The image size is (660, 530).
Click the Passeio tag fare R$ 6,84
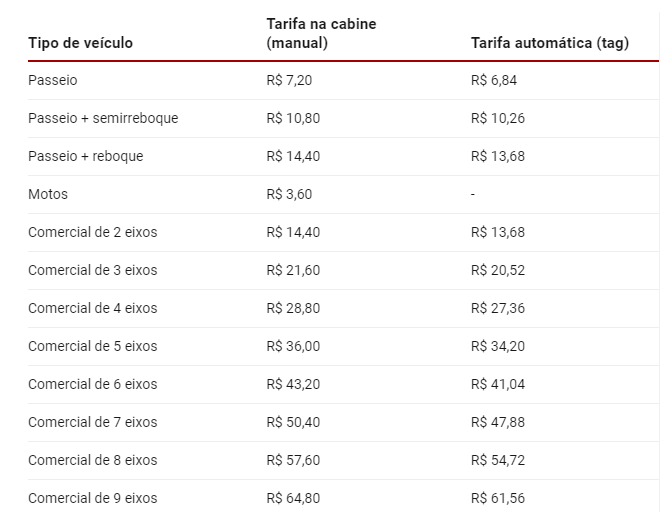(494, 80)
